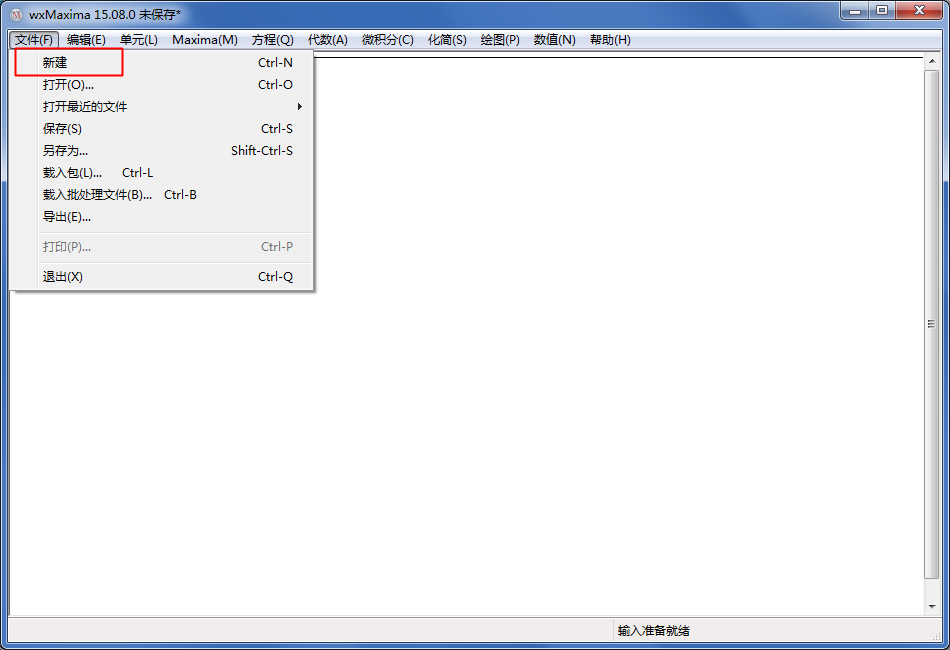950x650 pixels.
Task: Maximize the wxMaxima window
Action: pos(882,10)
